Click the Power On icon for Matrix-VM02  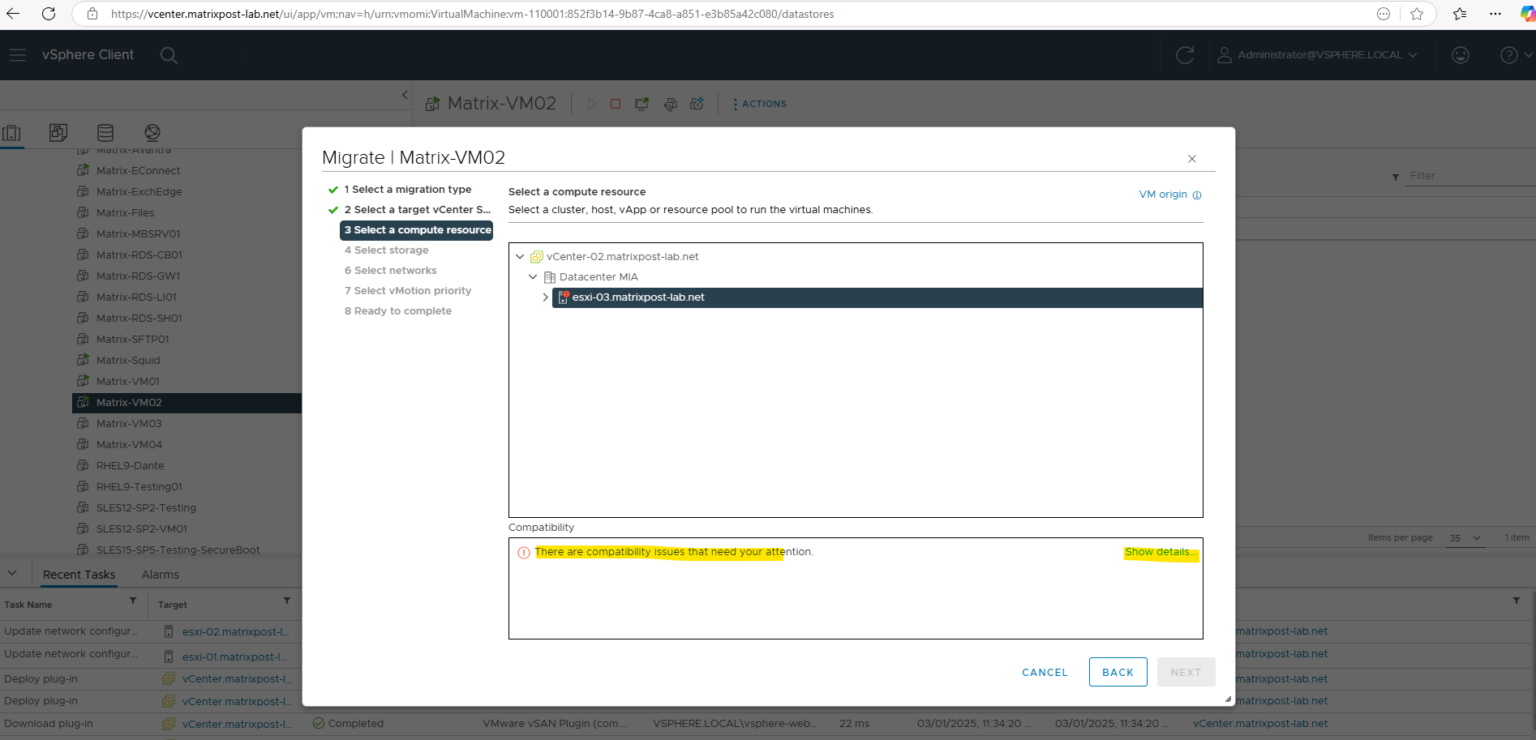click(x=590, y=103)
